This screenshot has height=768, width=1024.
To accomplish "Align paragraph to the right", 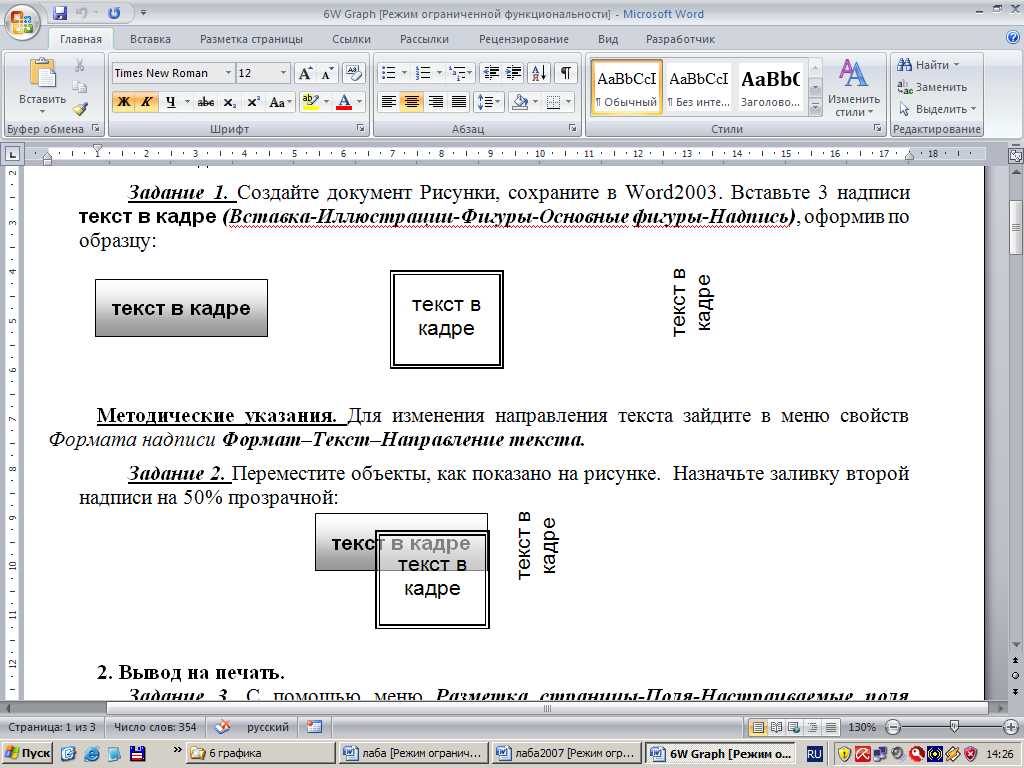I will 436,102.
